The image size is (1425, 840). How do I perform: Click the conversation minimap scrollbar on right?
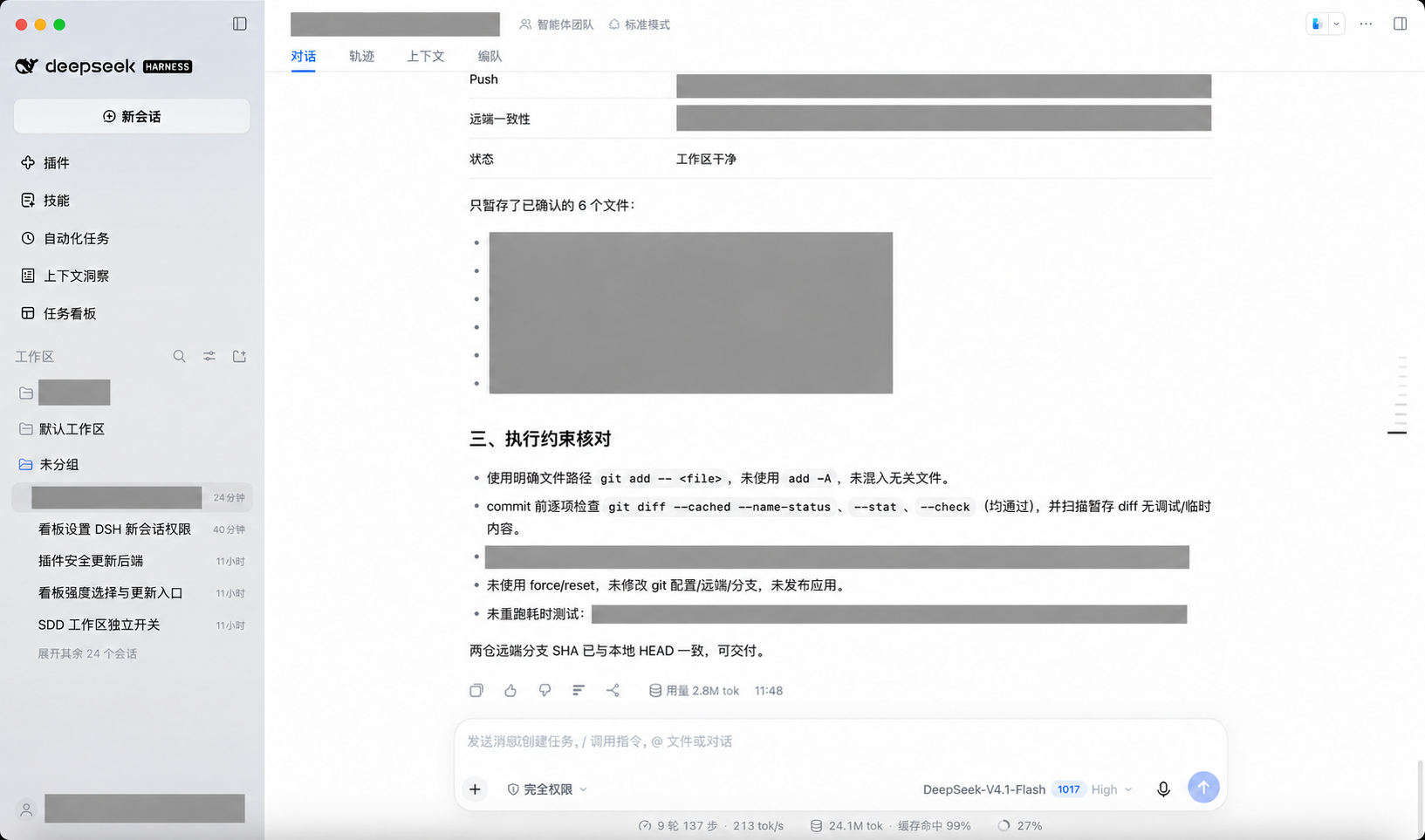click(1400, 394)
